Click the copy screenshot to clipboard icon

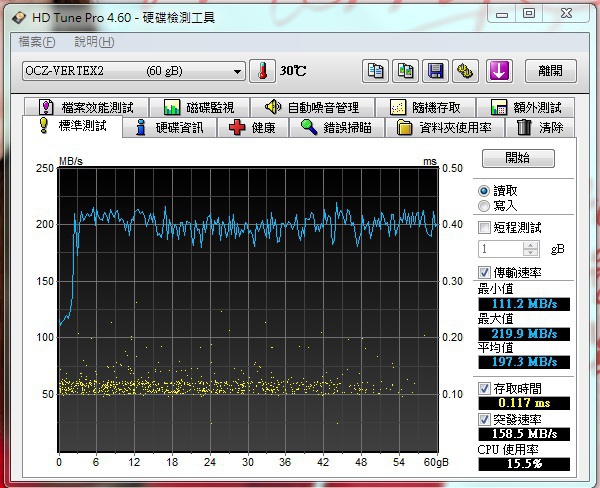[x=405, y=71]
